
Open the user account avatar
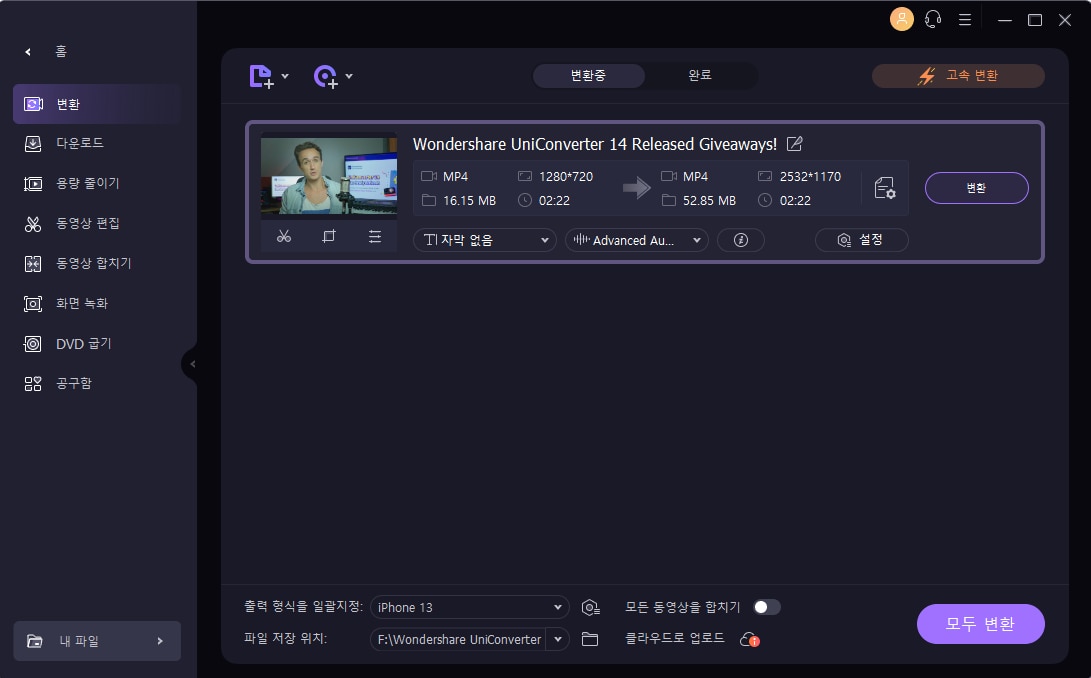(902, 19)
